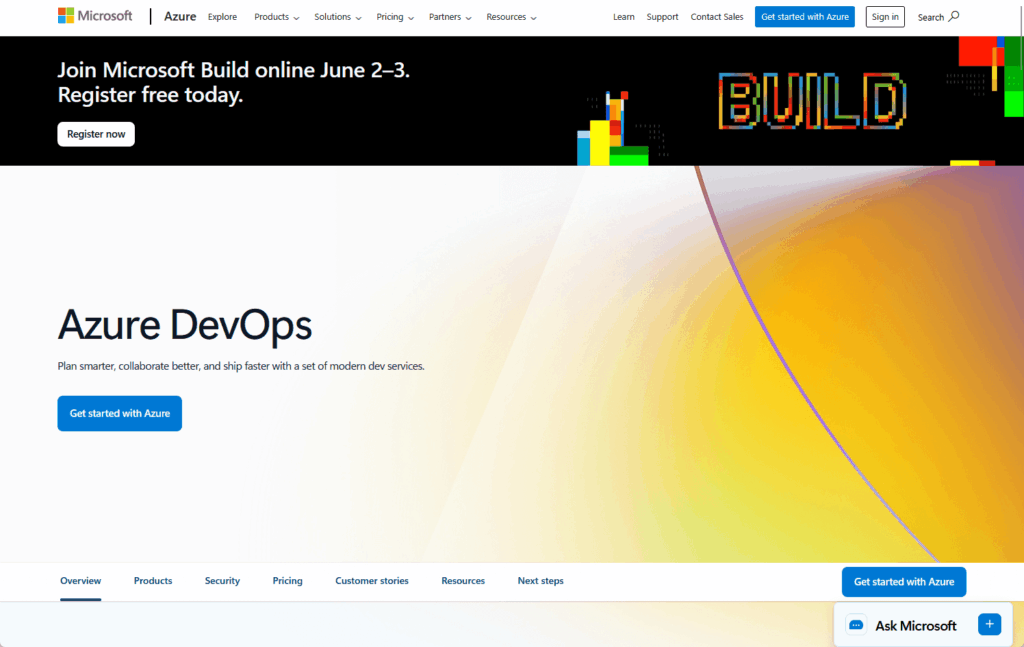Go to the Customer stories tab
Viewport: 1024px width, 647px height.
coord(372,581)
